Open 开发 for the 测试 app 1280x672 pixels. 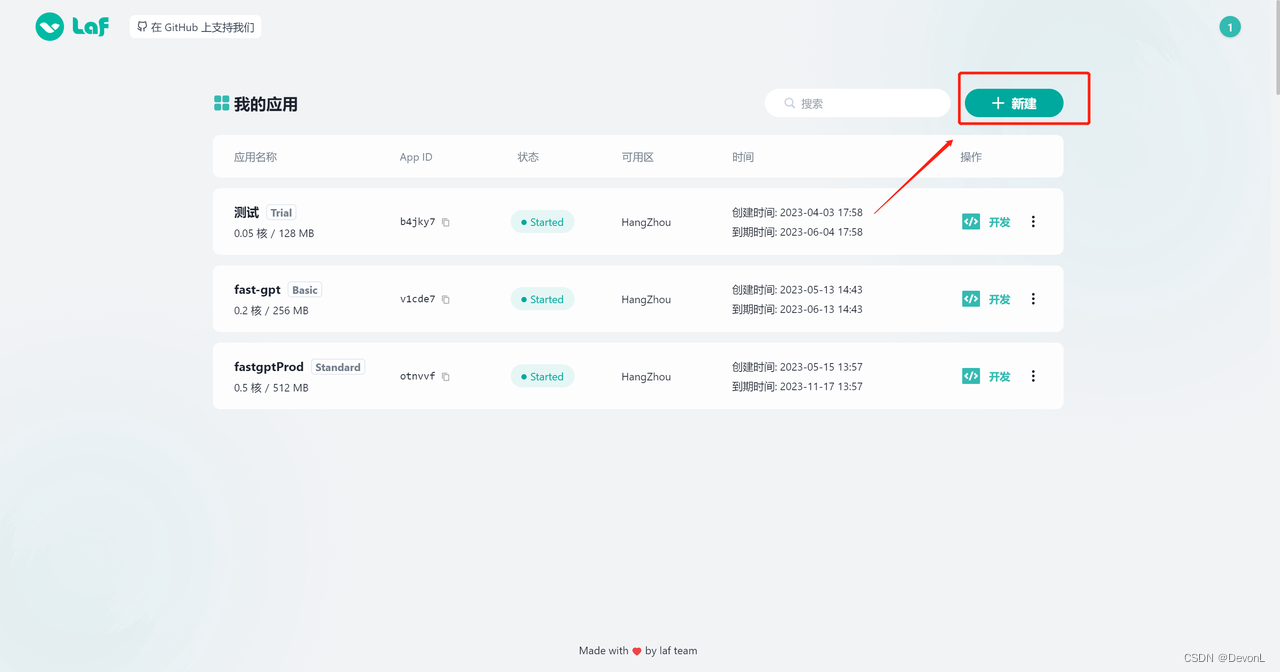click(x=999, y=222)
